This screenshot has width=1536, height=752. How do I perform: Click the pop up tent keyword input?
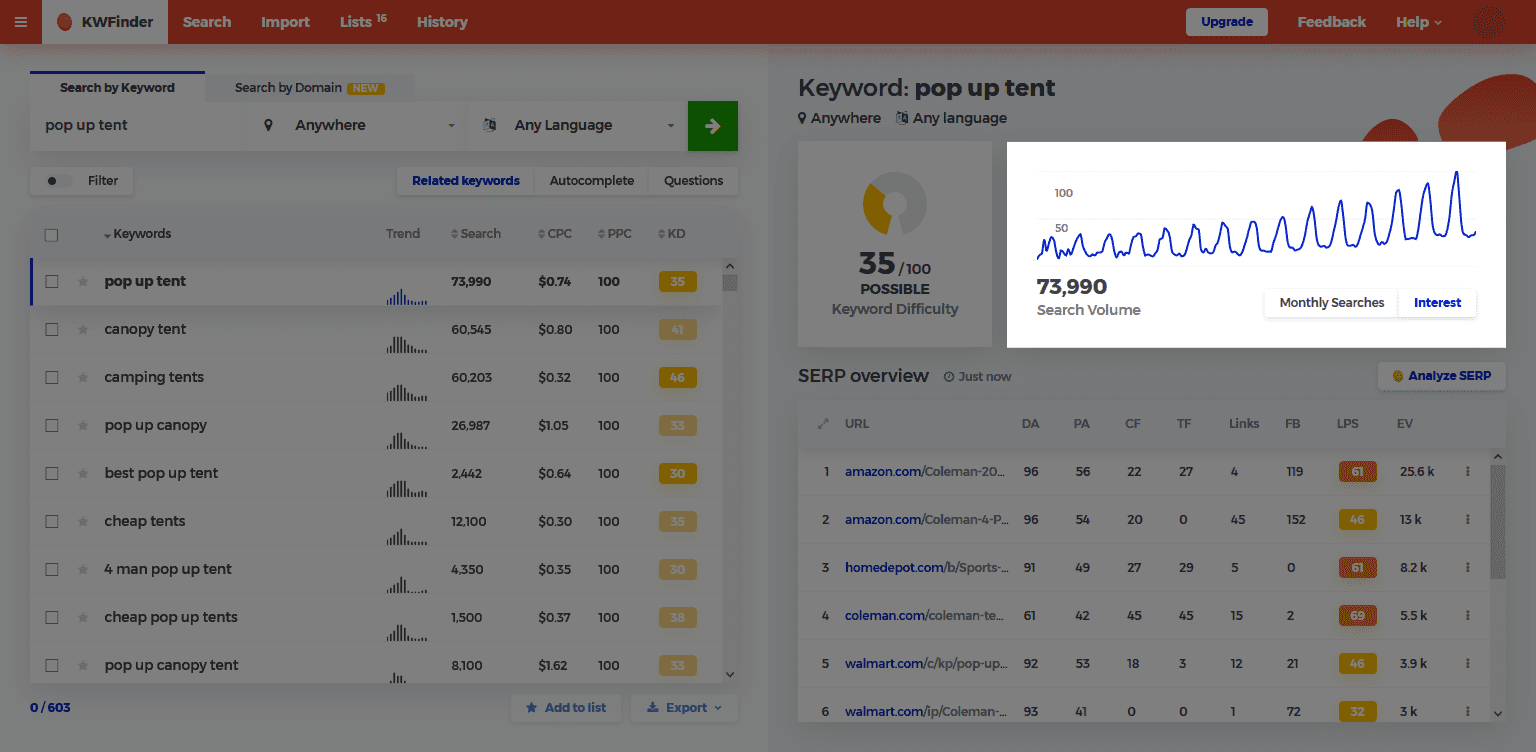pyautogui.click(x=140, y=126)
